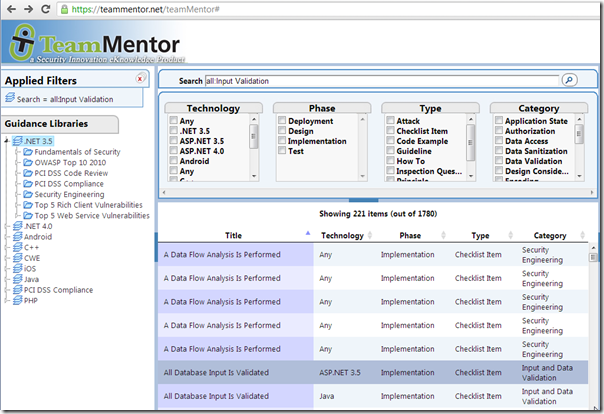604x414 pixels.
Task: Expand the .NET 4.0 tree node
Action: point(7,226)
